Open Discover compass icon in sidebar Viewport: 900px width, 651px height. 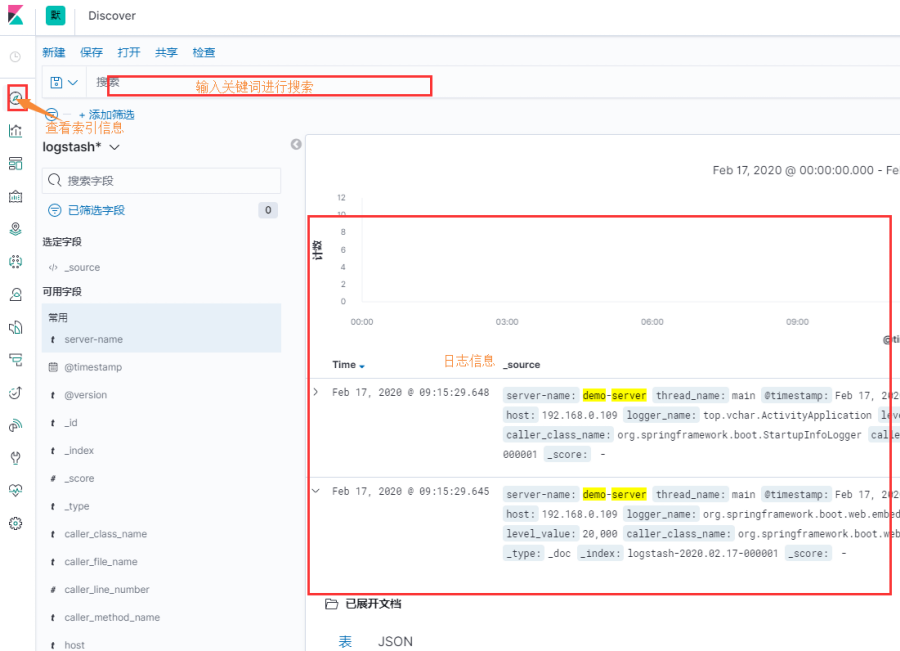[16, 98]
